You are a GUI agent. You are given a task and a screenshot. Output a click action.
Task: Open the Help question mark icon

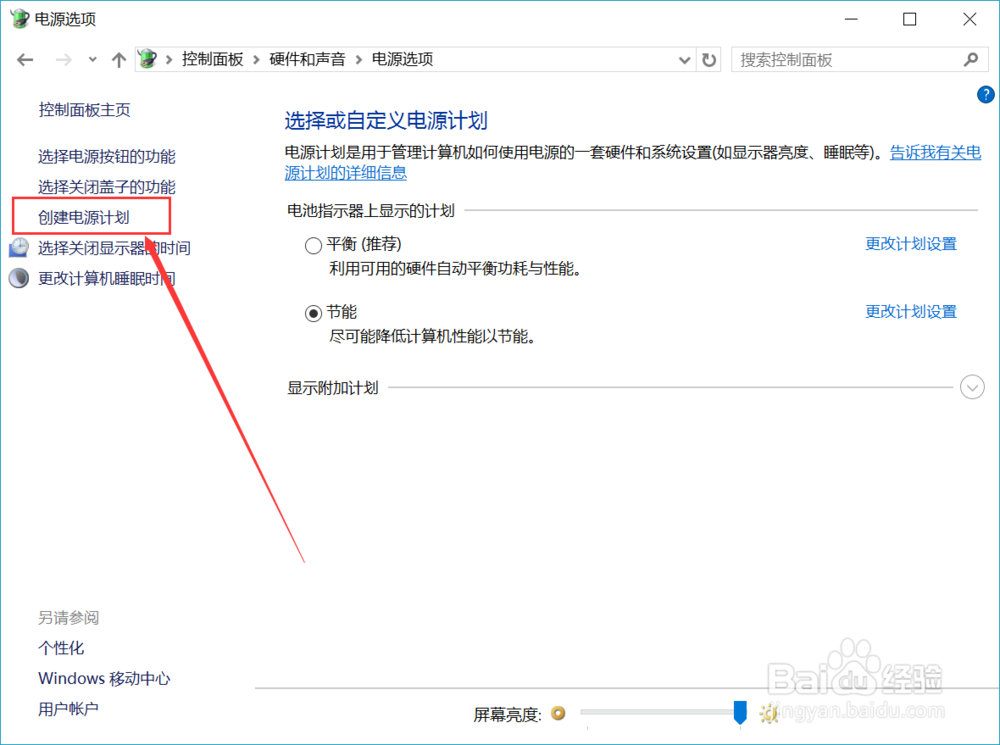coord(985,94)
